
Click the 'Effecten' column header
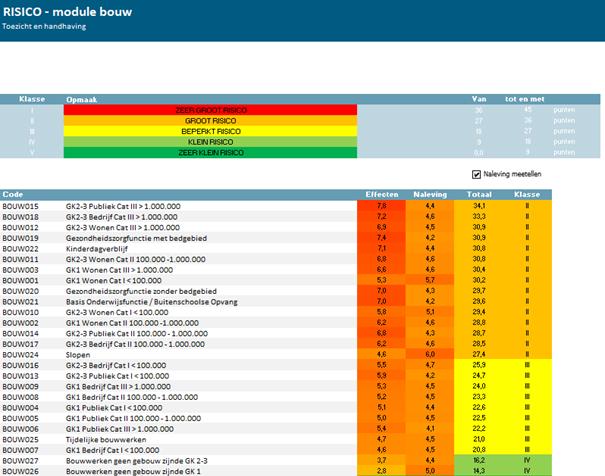pos(382,194)
